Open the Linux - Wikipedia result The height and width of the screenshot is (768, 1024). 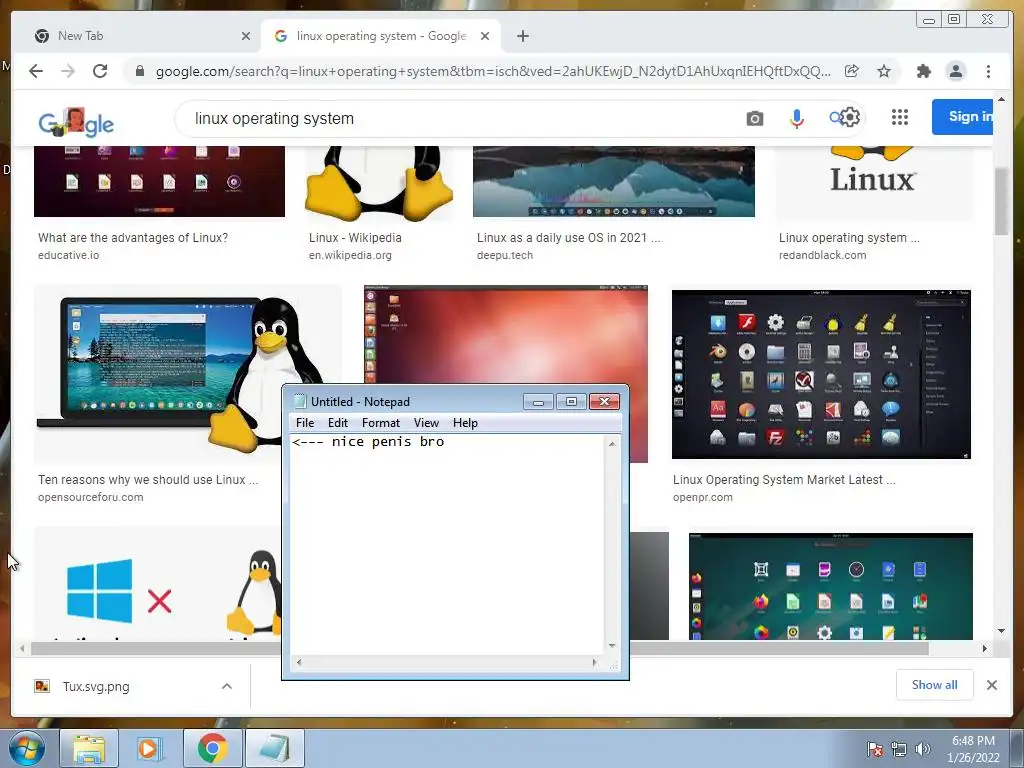(x=355, y=238)
